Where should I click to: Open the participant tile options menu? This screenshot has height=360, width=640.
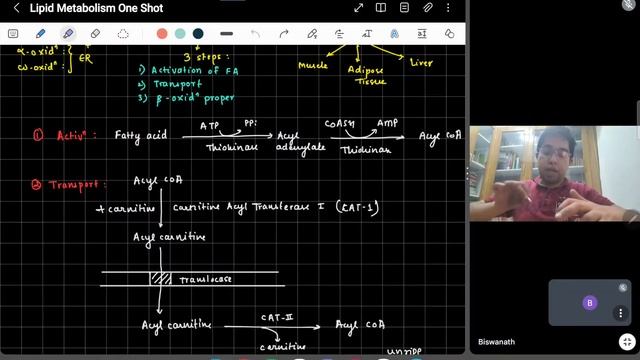(620, 313)
